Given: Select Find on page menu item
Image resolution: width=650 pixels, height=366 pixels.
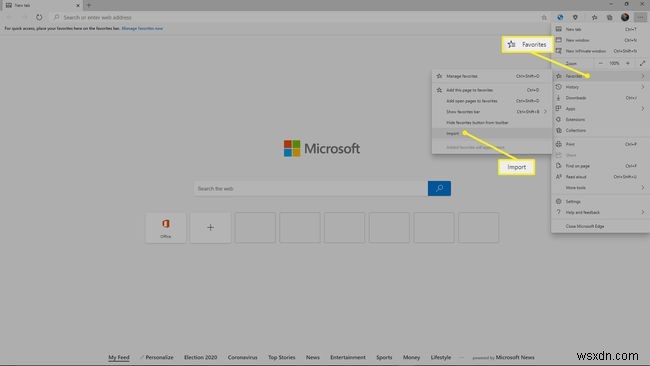Looking at the screenshot, I should [x=600, y=166].
